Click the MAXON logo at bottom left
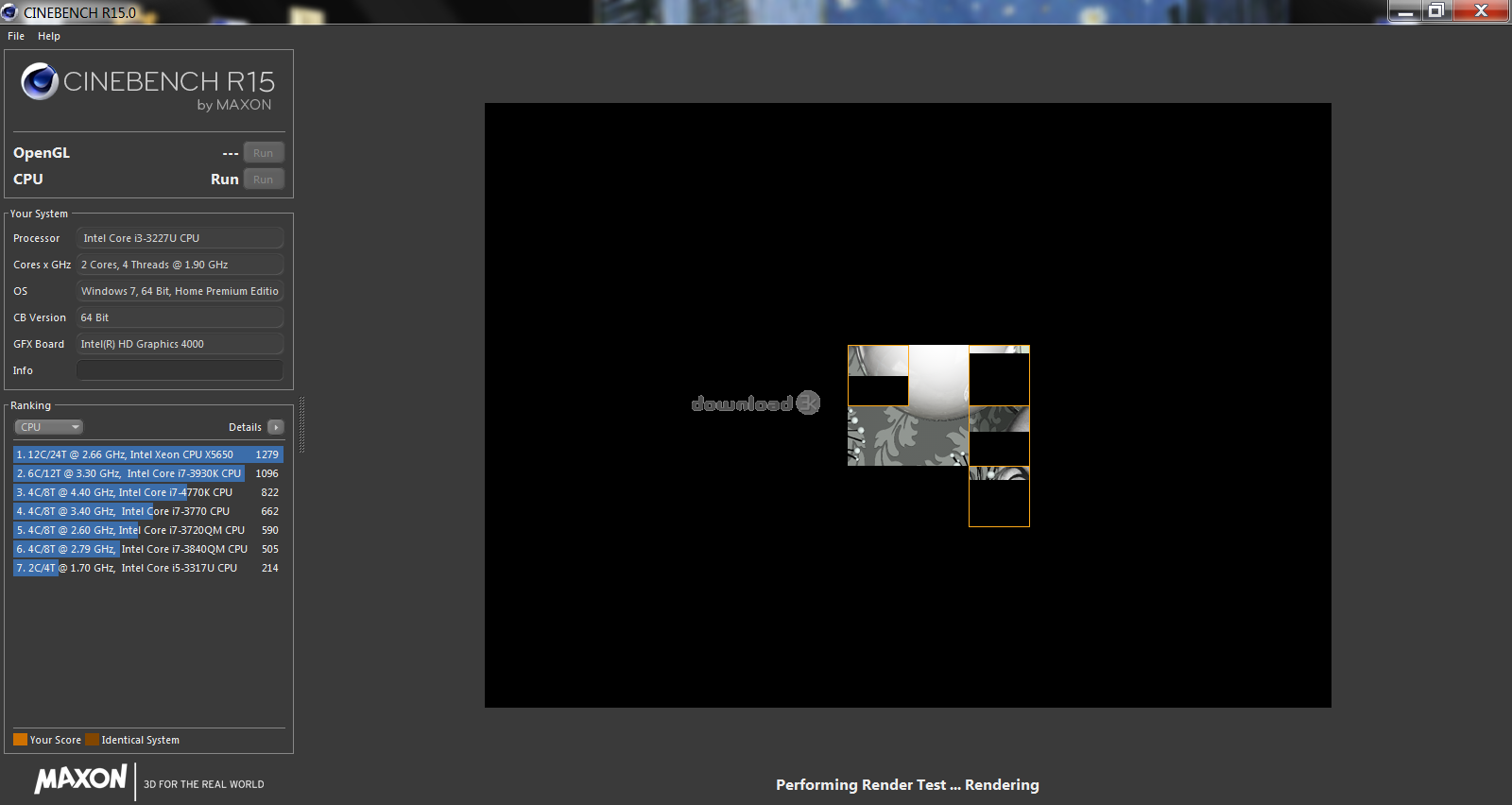The width and height of the screenshot is (1512, 805). pyautogui.click(x=80, y=779)
